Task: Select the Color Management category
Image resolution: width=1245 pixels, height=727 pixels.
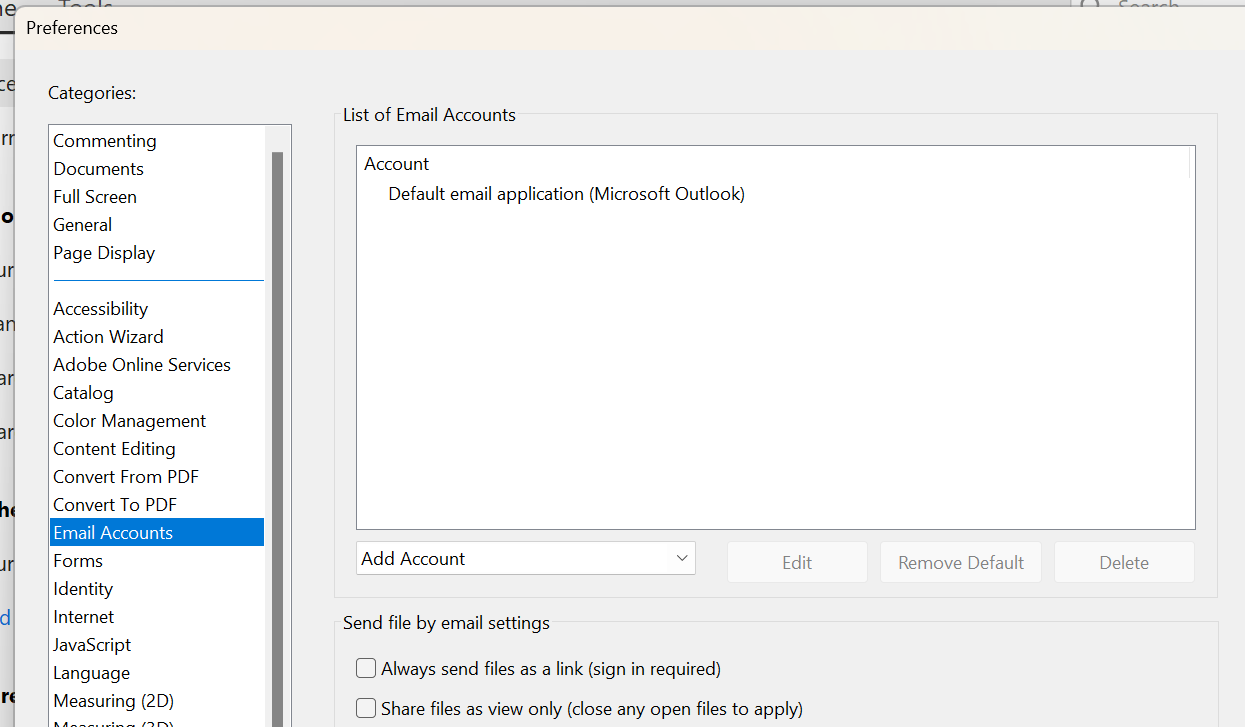Action: [129, 420]
